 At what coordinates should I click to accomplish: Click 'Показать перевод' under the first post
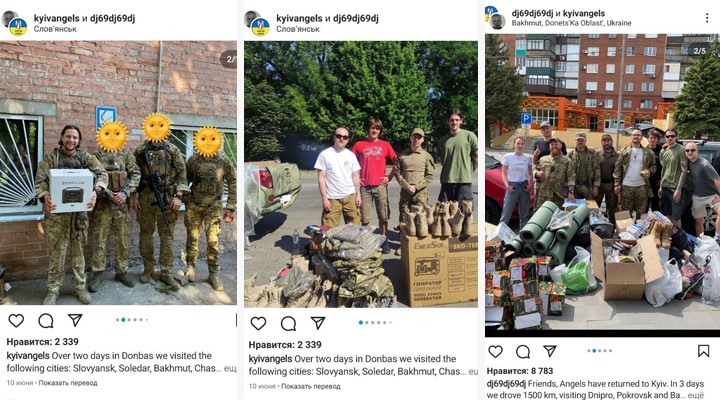[x=68, y=383]
